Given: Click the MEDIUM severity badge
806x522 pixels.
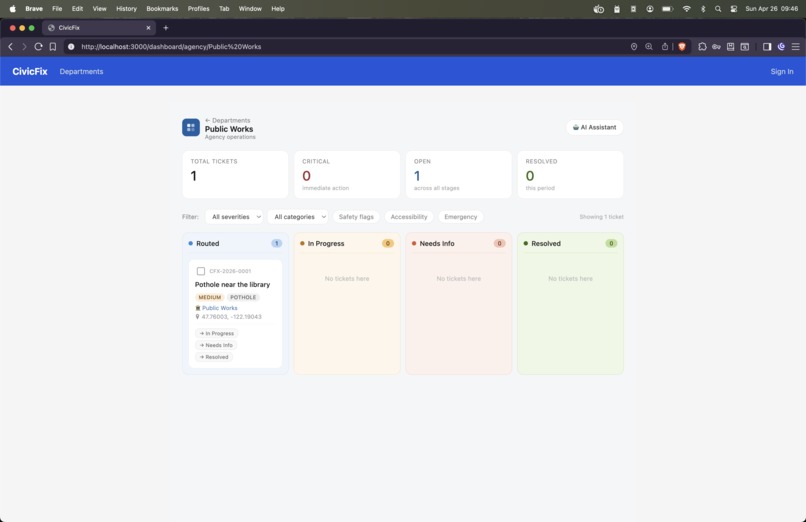Looking at the screenshot, I should click(x=210, y=297).
